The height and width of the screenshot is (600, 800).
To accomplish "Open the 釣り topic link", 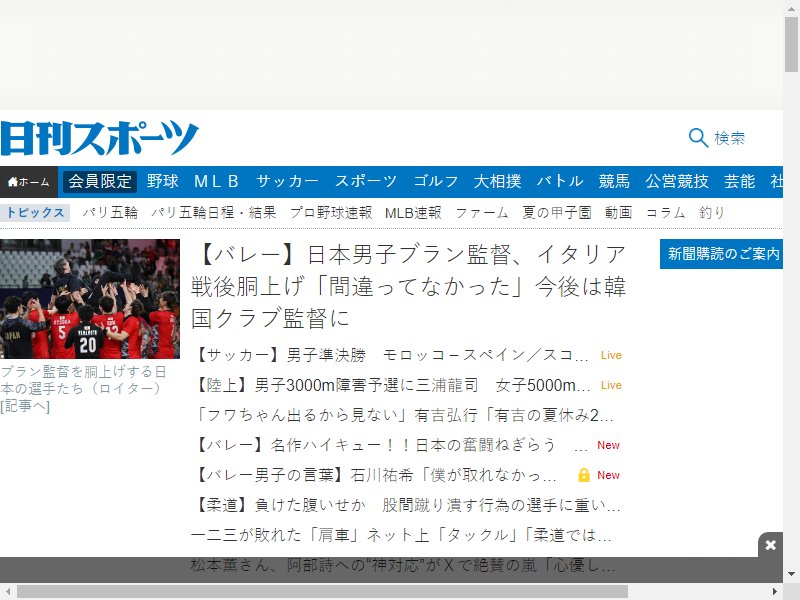I will pos(712,213).
